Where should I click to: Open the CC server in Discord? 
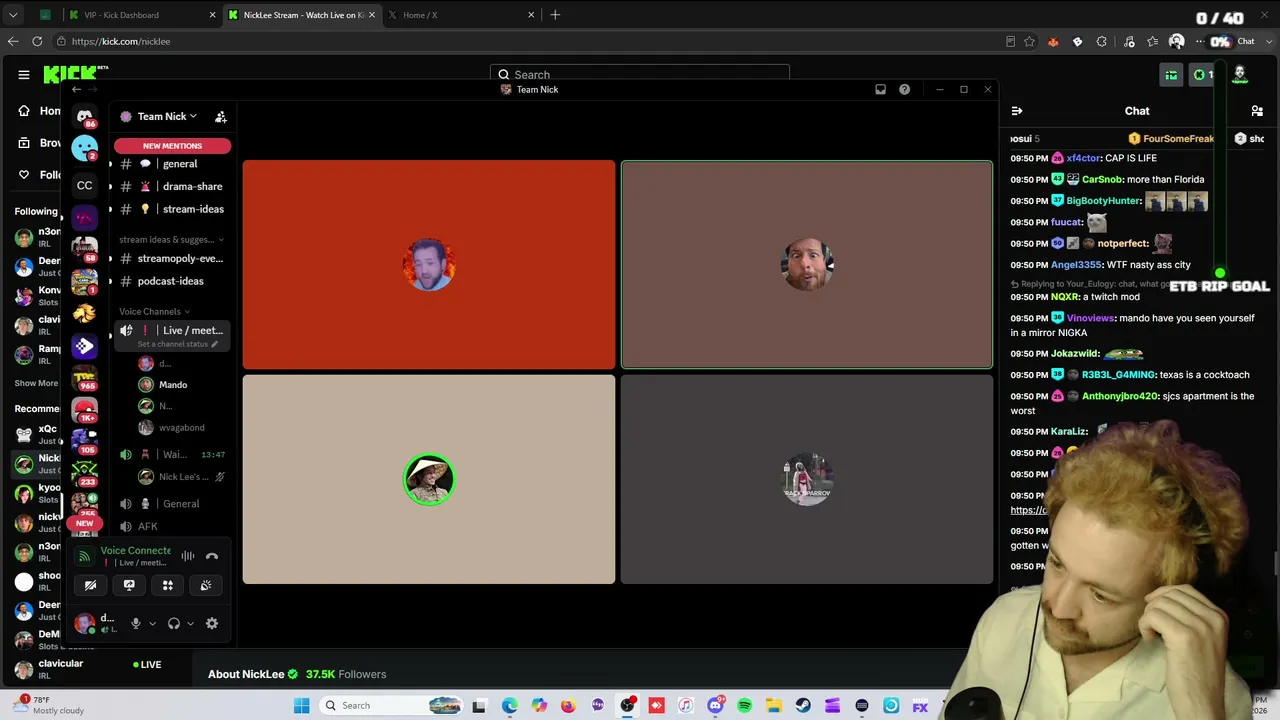coord(85,185)
